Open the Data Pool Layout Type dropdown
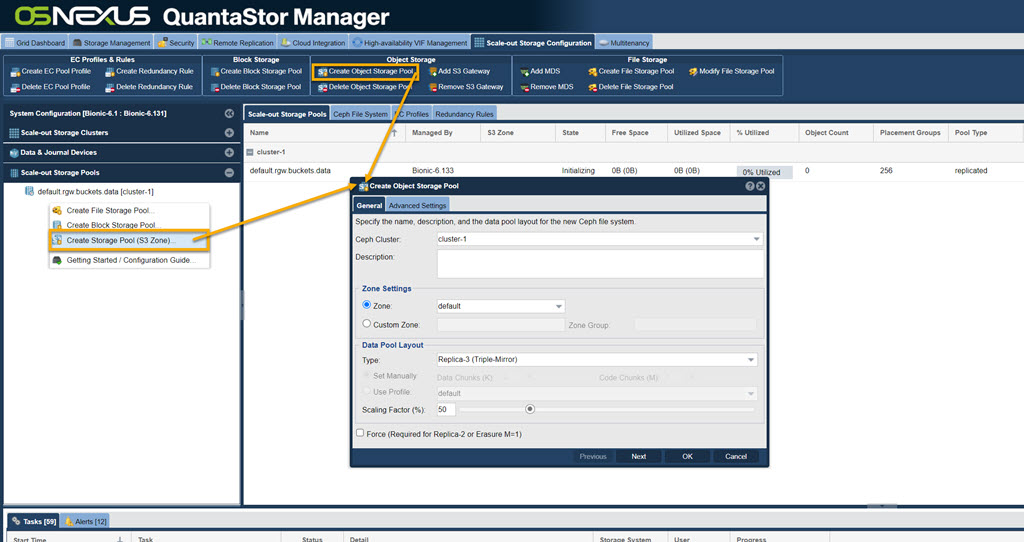The image size is (1024, 542). click(x=751, y=360)
